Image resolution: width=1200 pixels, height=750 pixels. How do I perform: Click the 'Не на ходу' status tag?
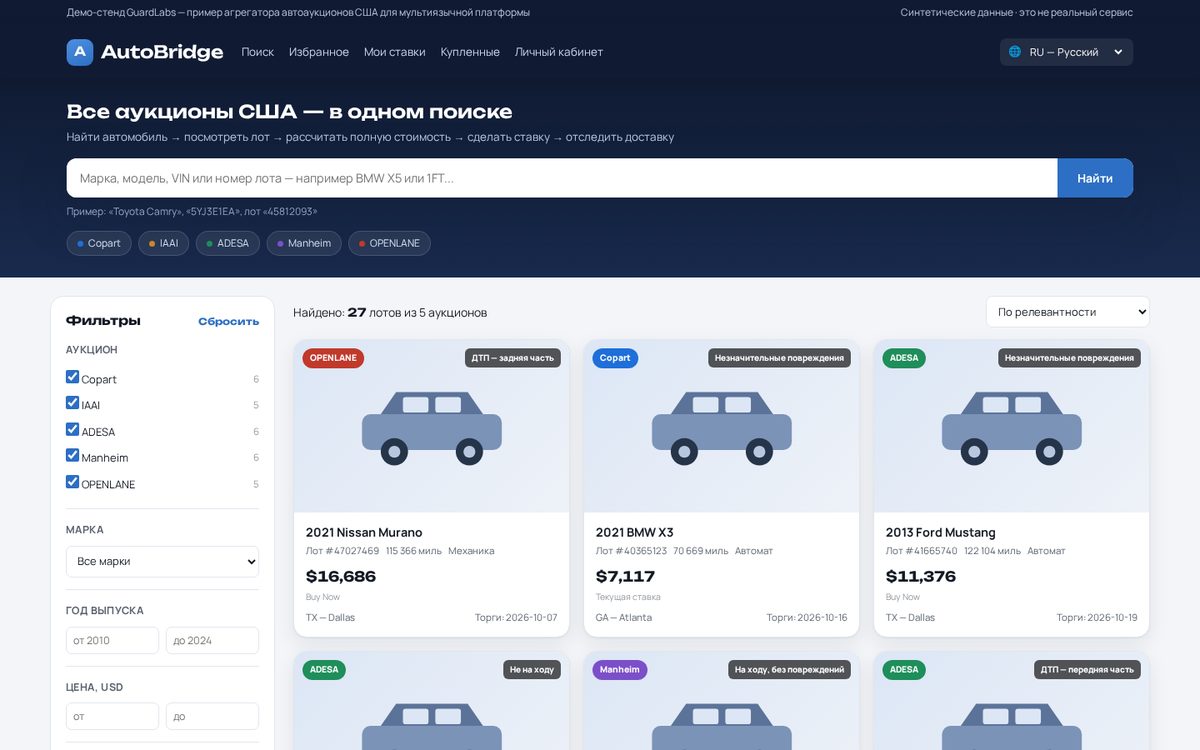tap(532, 670)
